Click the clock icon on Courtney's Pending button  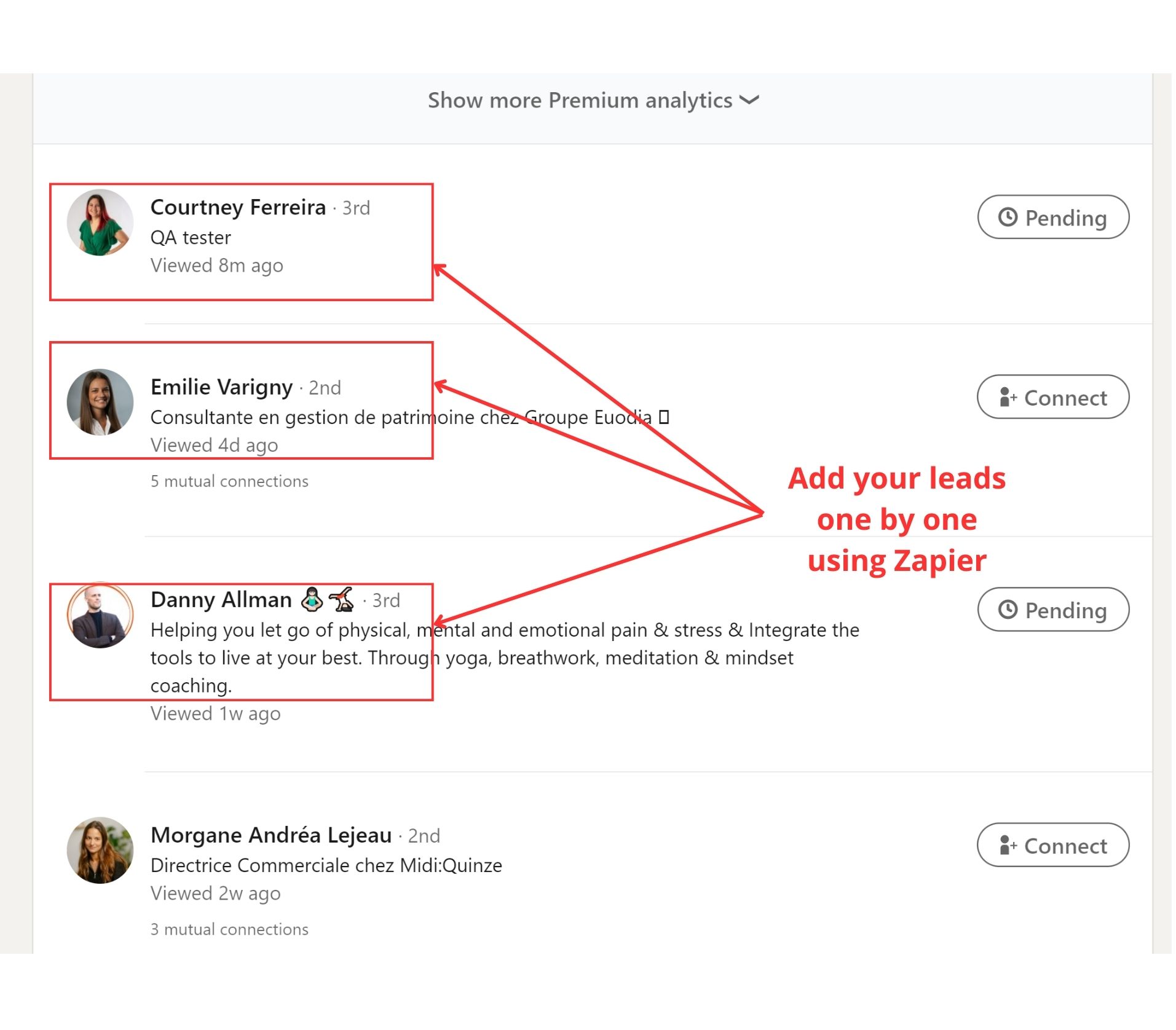click(1007, 217)
